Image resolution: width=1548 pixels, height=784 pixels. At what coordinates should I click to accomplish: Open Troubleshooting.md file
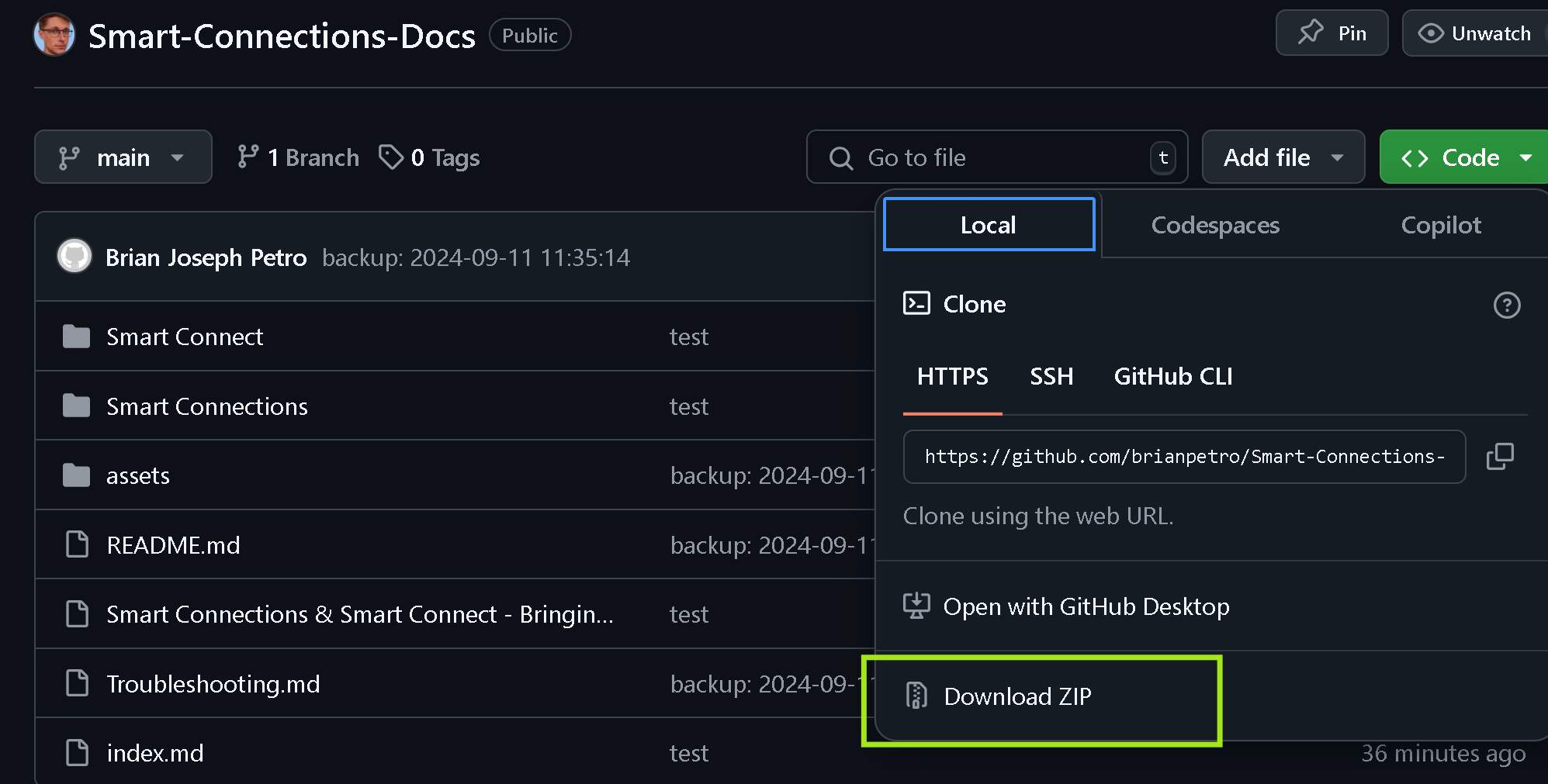click(x=213, y=684)
